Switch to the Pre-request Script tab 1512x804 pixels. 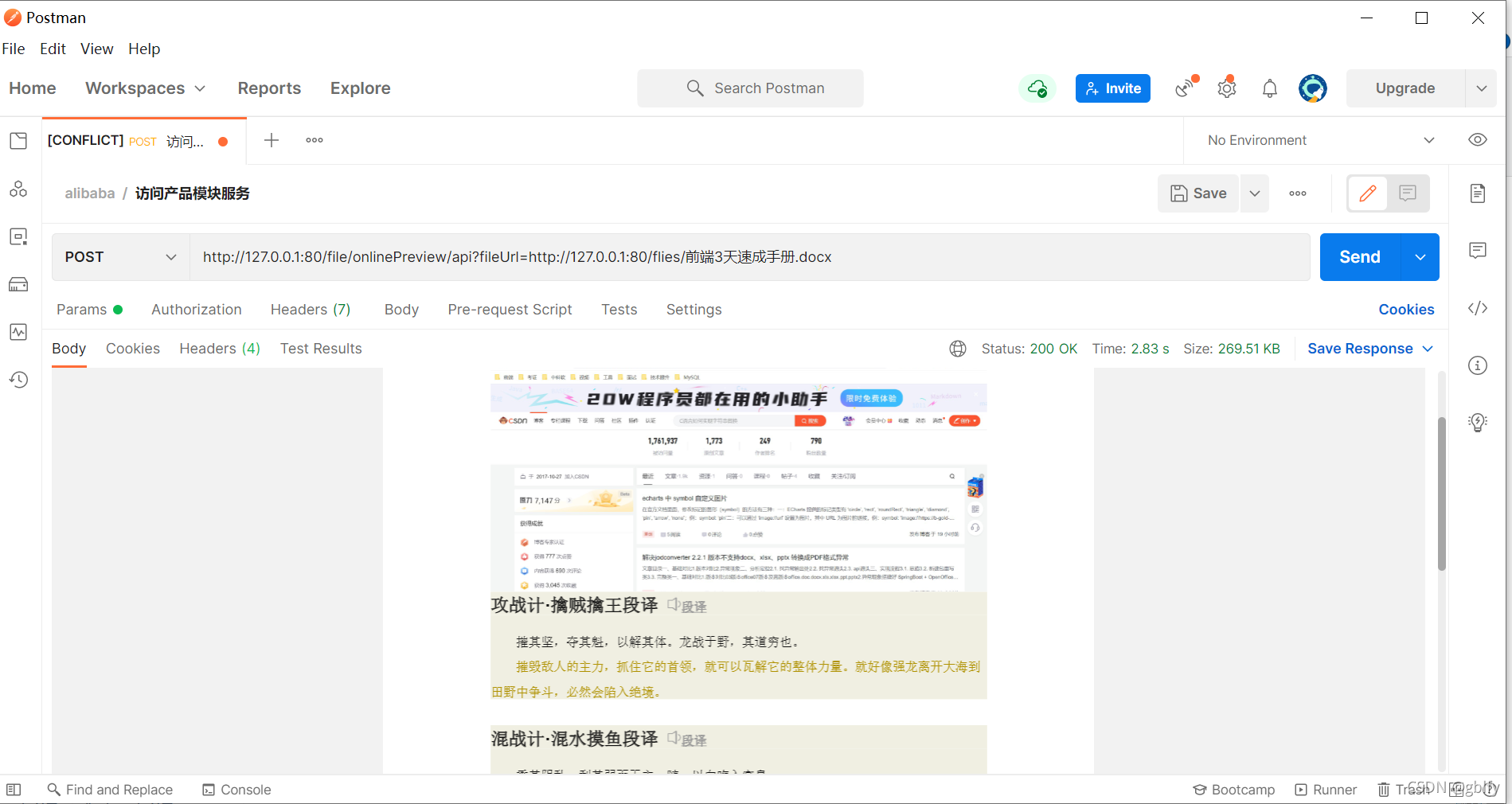tap(510, 310)
